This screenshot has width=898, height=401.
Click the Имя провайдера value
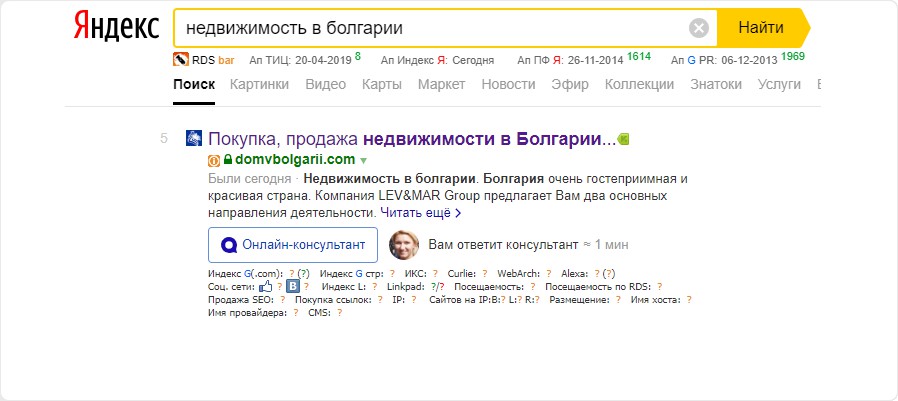(296, 313)
